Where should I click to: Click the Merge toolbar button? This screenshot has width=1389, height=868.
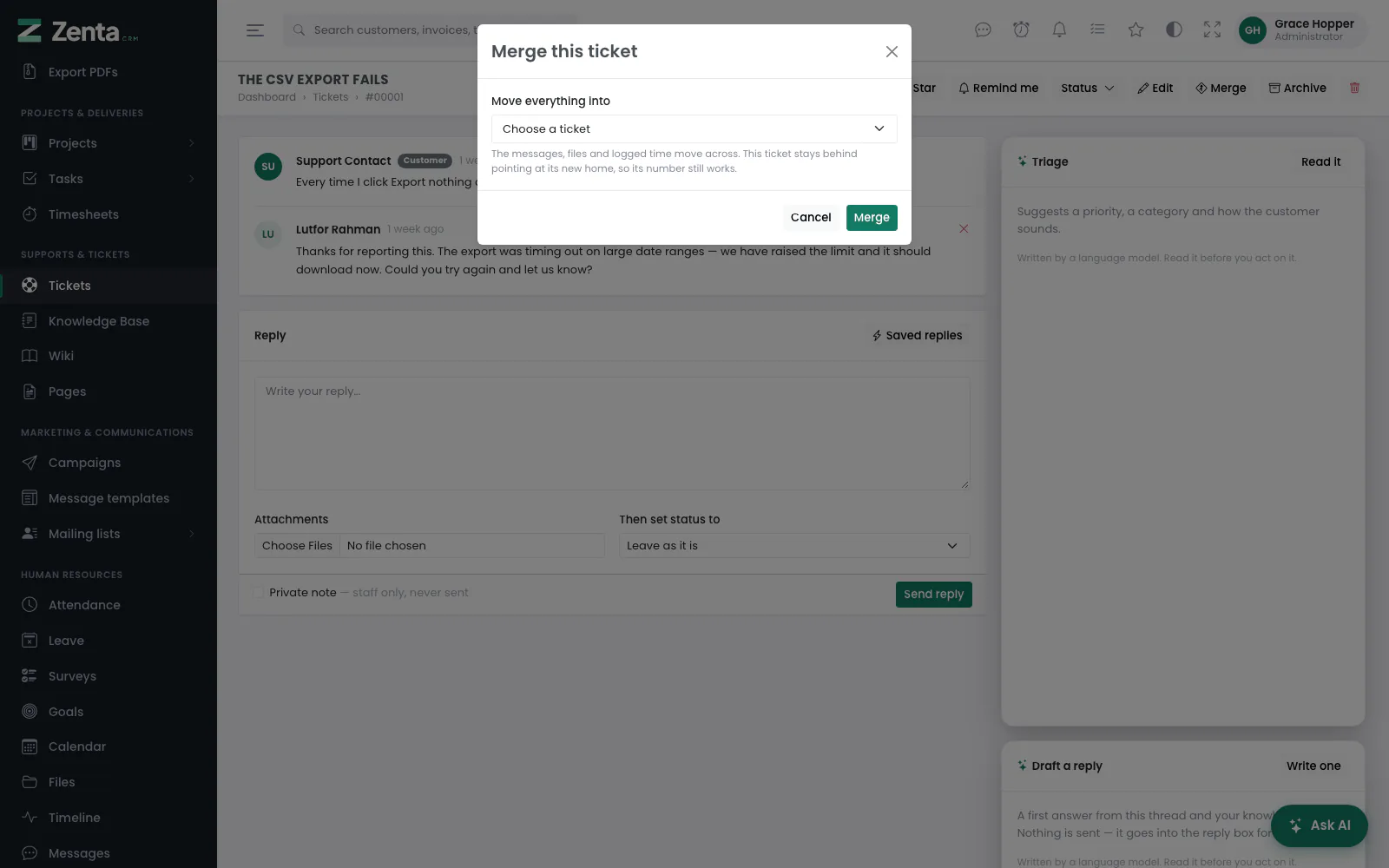point(1221,89)
